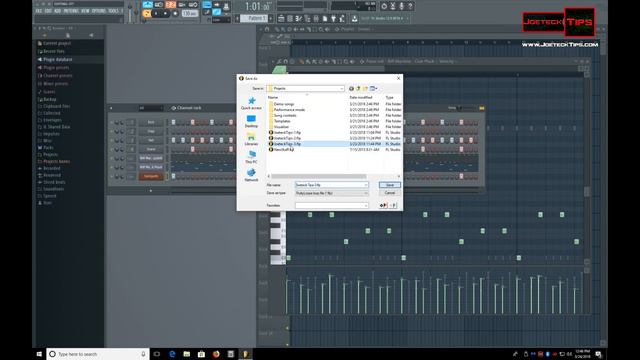Viewport: 640px width, 360px height.
Task: Toggle the first step of the Hat channel
Action: 173,140
